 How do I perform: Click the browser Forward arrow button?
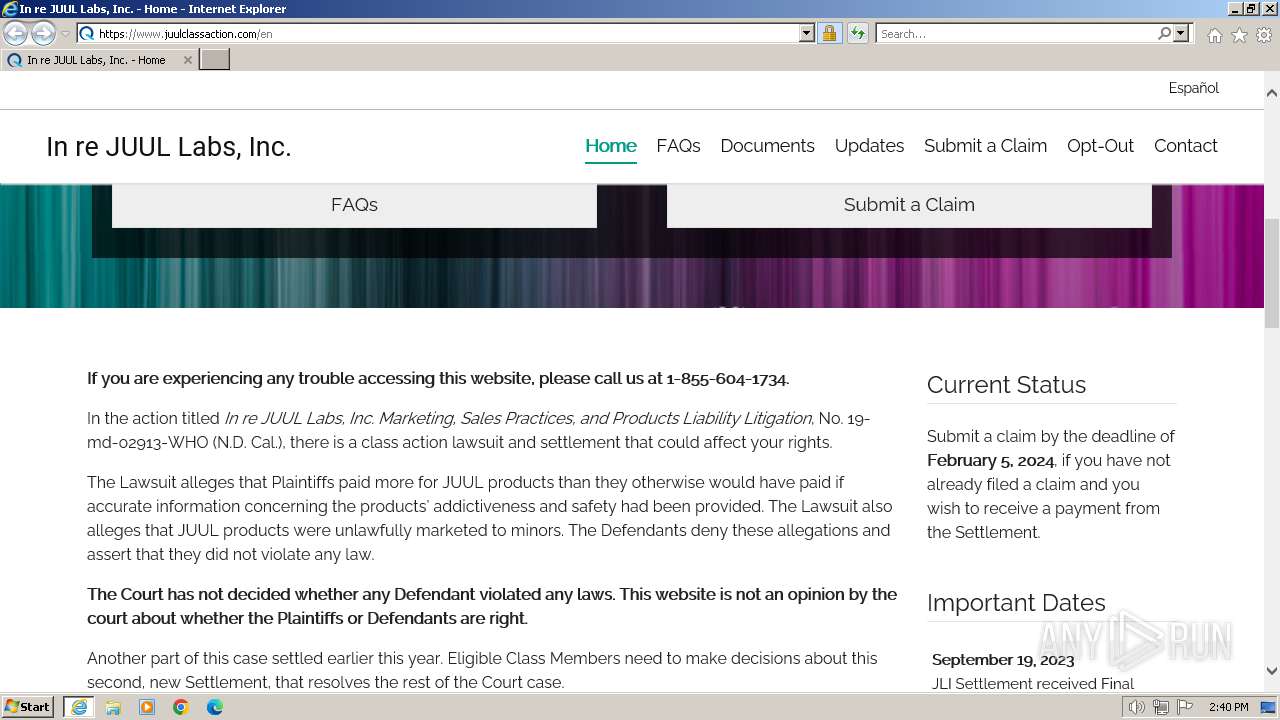pos(43,33)
